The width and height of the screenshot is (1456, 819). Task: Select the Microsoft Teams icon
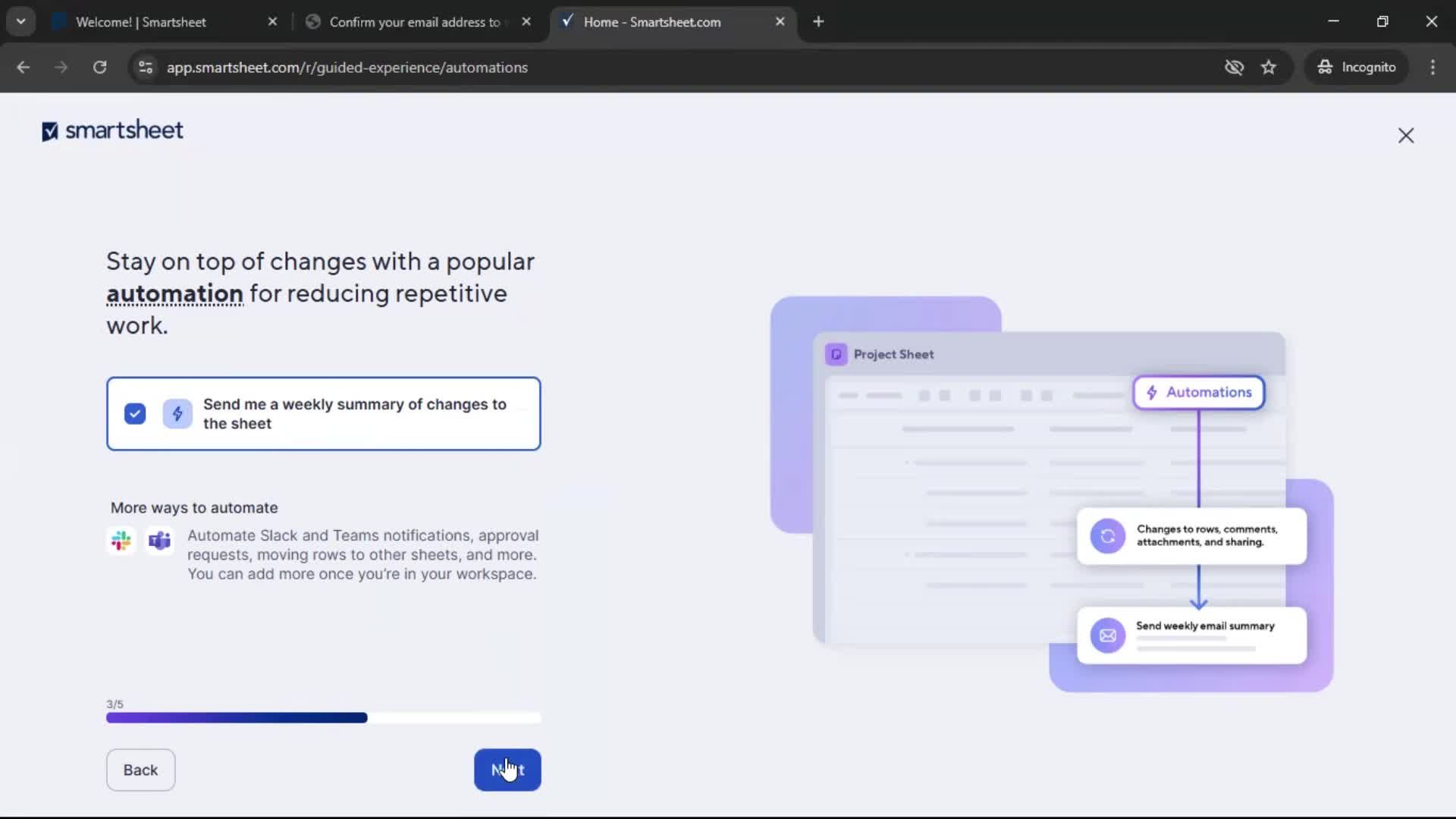[x=158, y=541]
